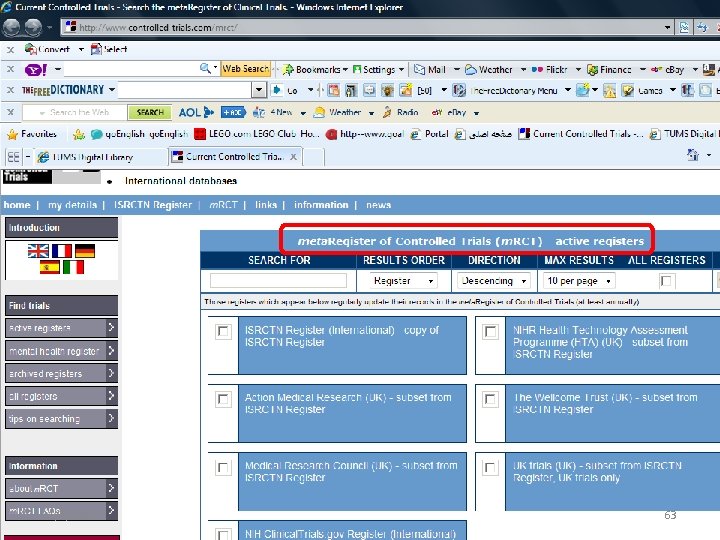The width and height of the screenshot is (720, 540).
Task: Click the Convert toolbar icon
Action: pyautogui.click(x=31, y=49)
